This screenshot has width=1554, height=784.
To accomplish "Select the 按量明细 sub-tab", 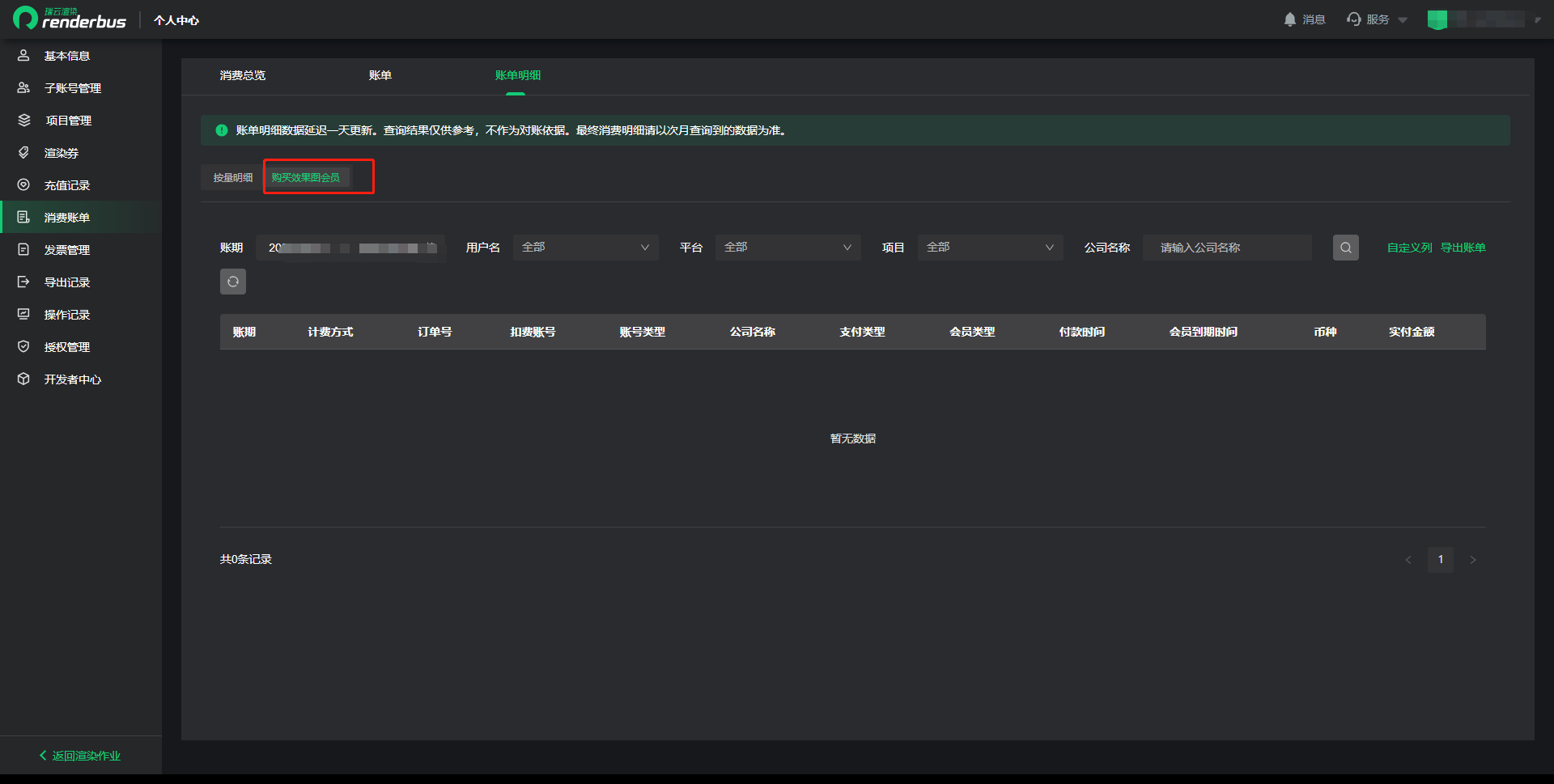I will (x=233, y=177).
